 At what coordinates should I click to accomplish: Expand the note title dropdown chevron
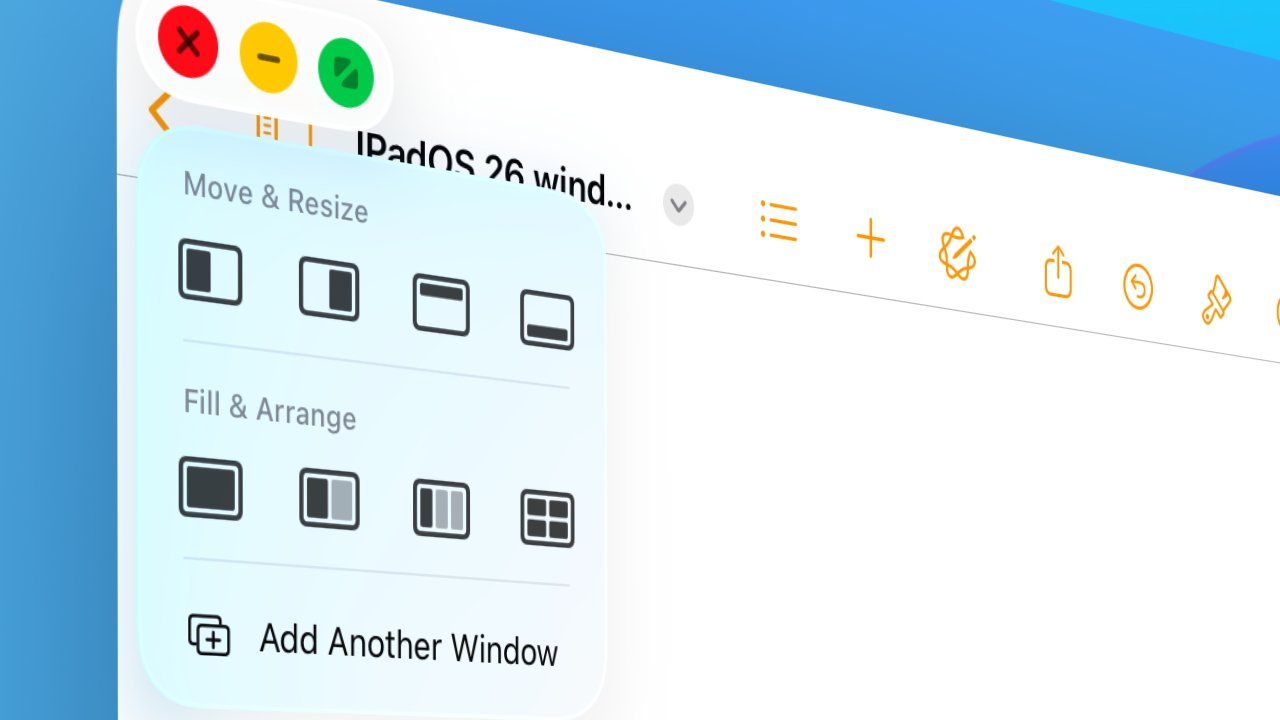point(678,207)
